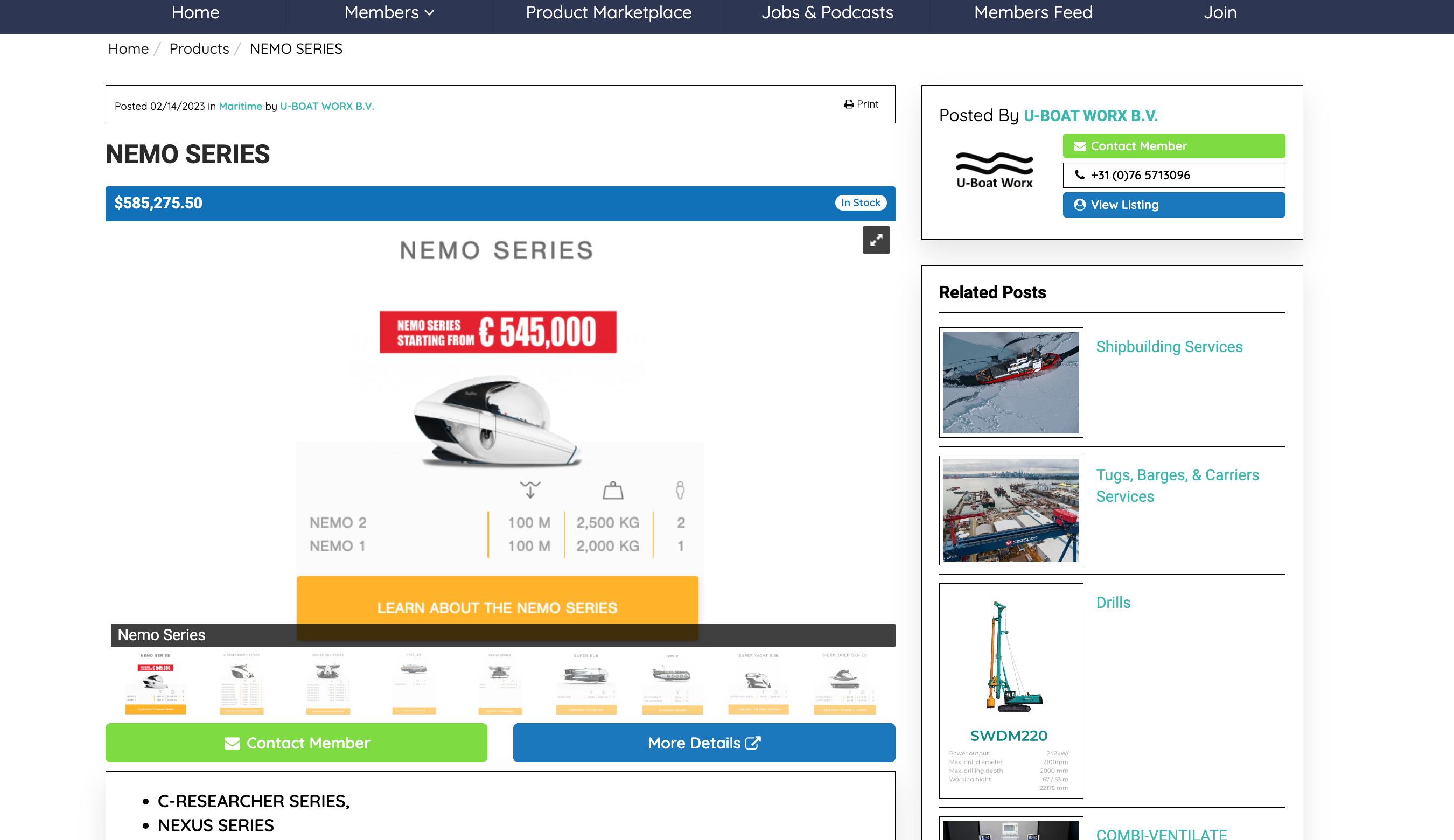Select the Nexus Series thumbnail

[x=500, y=683]
